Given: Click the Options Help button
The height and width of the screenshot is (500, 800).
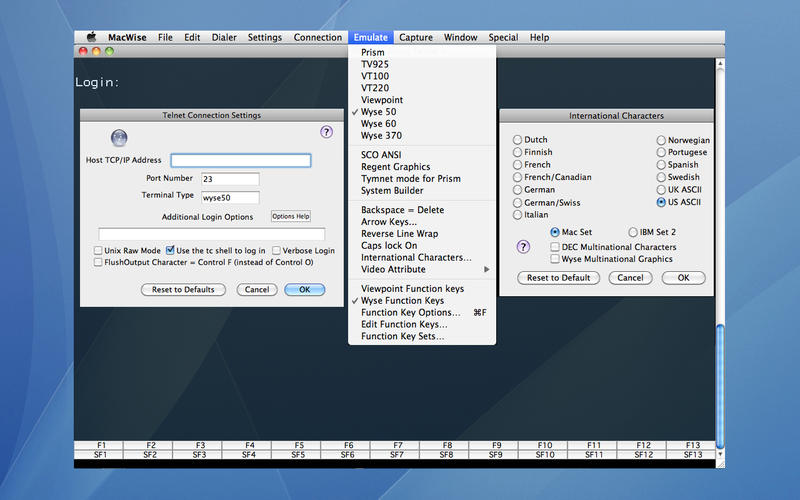Looking at the screenshot, I should [290, 216].
